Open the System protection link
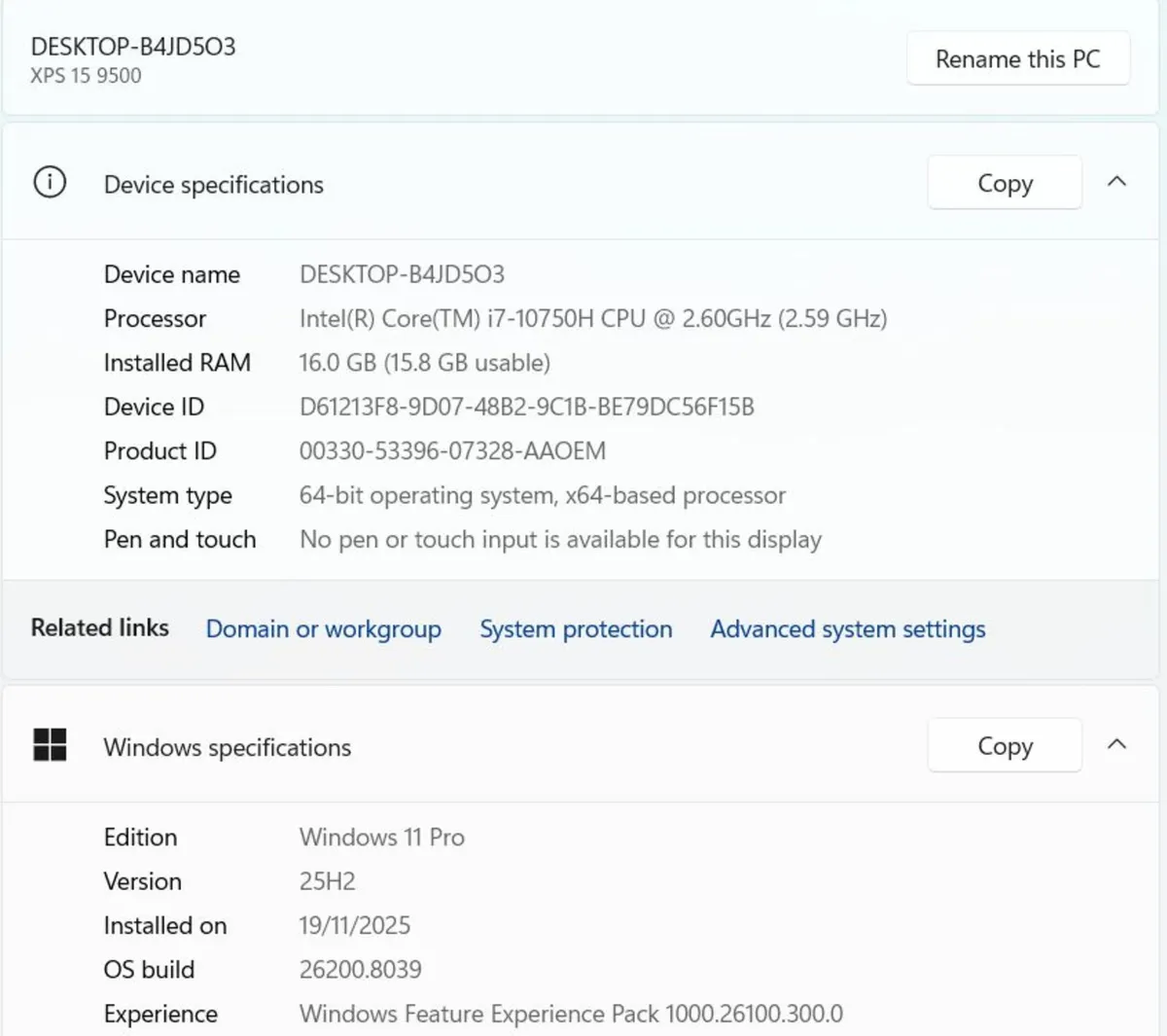The height and width of the screenshot is (1036, 1167). [x=576, y=629]
